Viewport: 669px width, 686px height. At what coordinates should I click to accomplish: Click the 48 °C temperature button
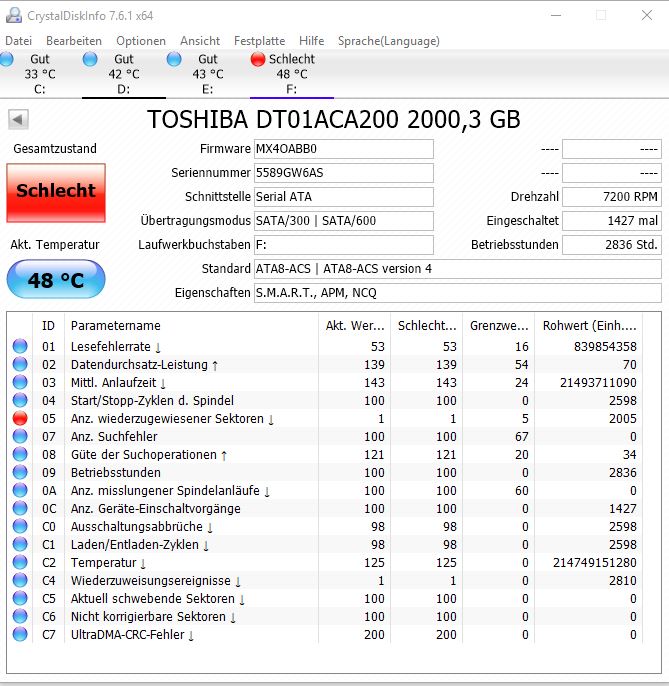coord(56,280)
